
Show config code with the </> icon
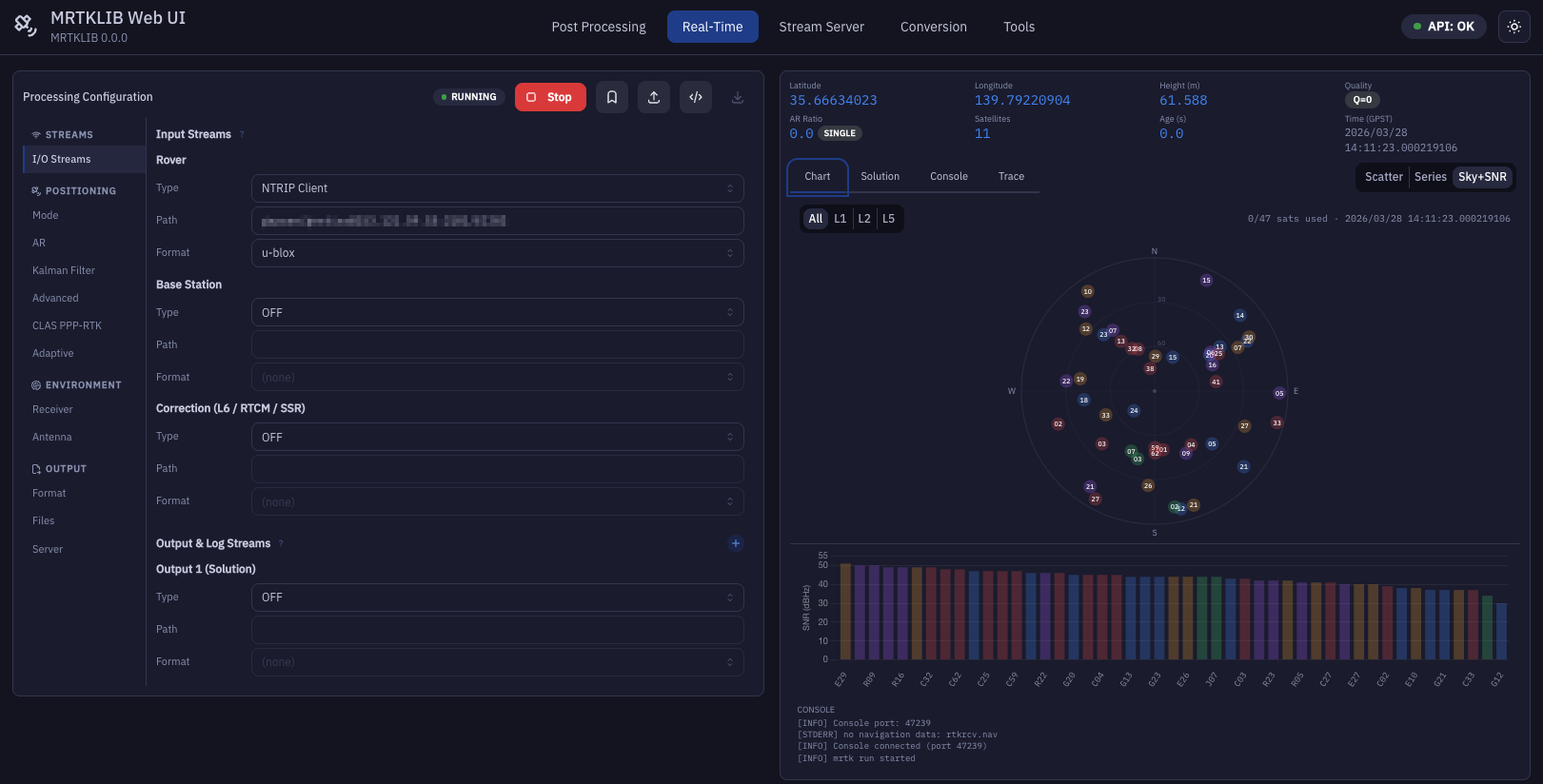click(696, 97)
